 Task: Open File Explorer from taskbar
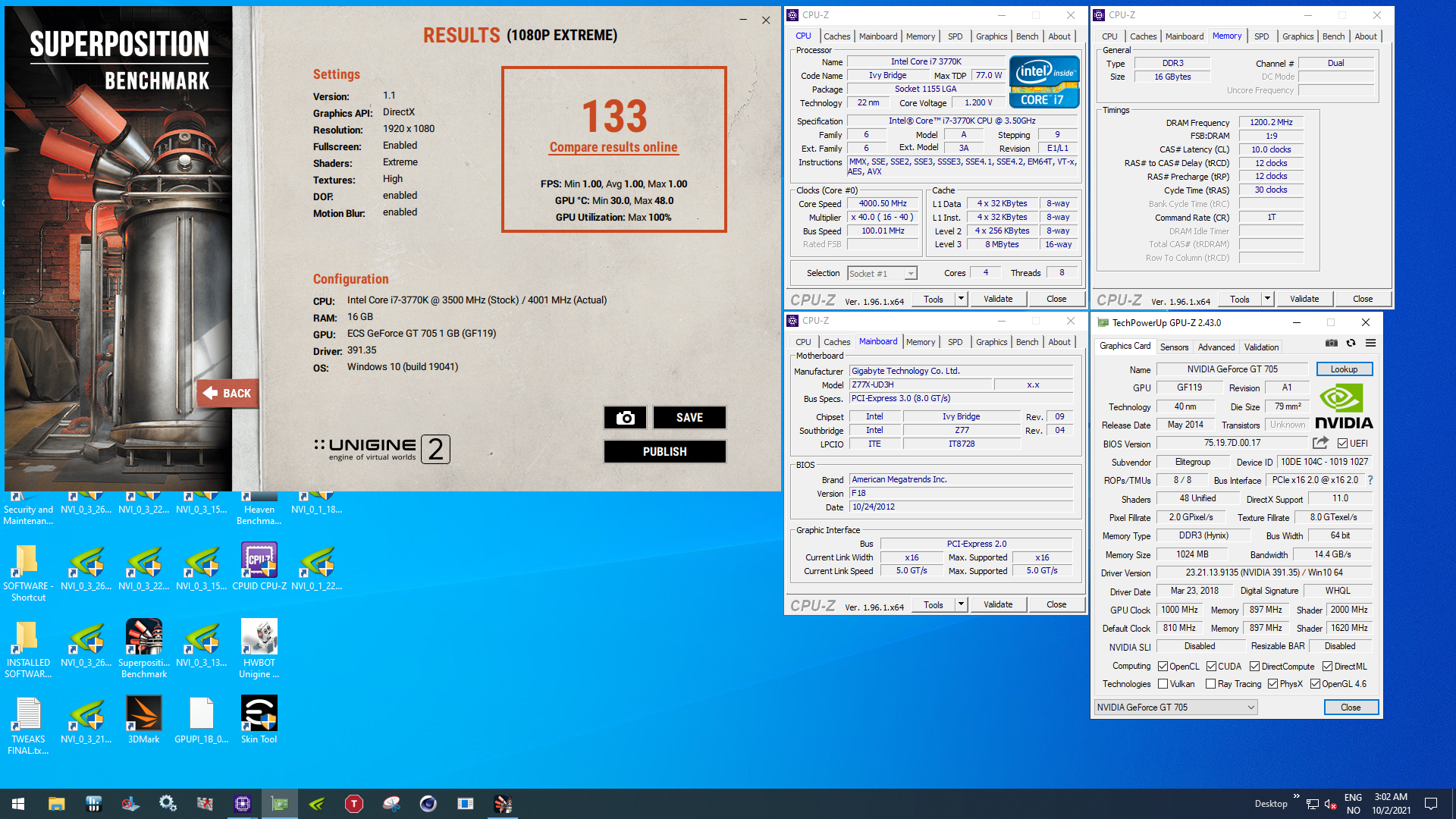56,804
